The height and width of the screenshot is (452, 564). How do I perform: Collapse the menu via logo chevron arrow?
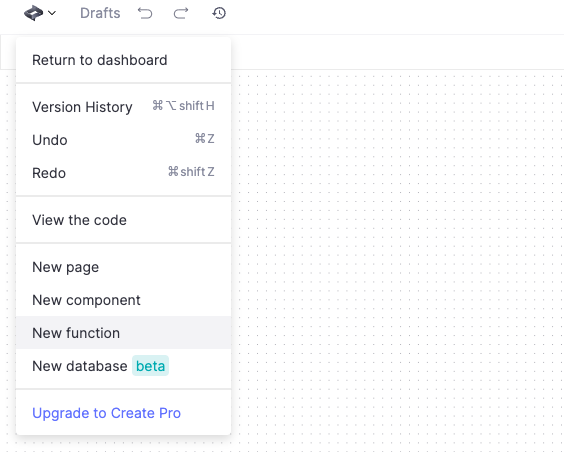[x=52, y=13]
